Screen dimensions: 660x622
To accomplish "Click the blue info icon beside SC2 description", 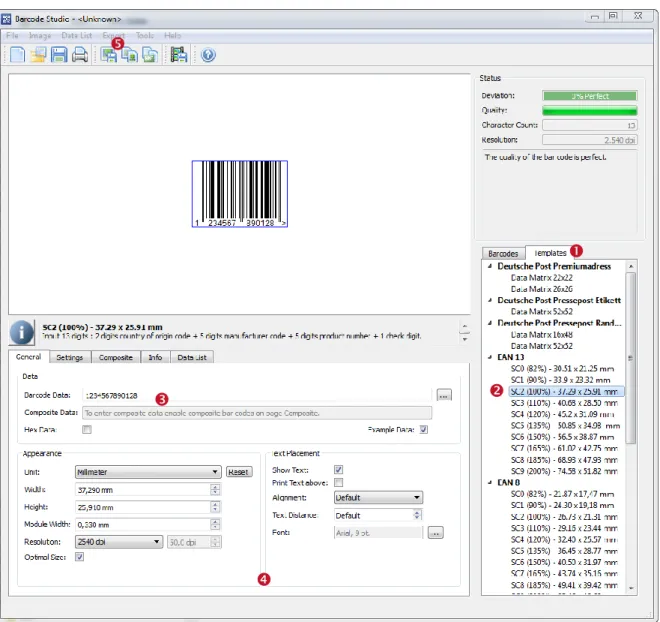I will (21, 332).
